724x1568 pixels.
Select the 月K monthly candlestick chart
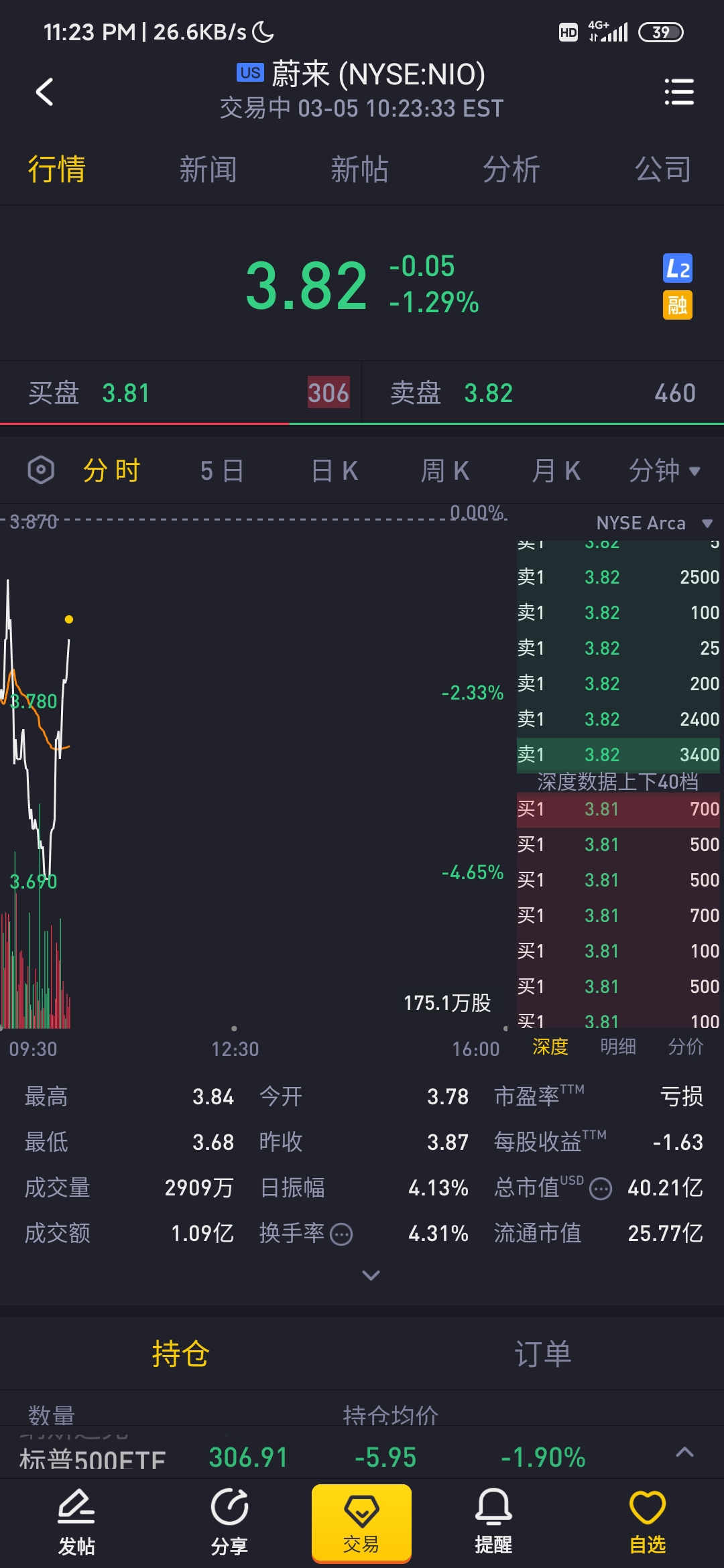point(556,470)
